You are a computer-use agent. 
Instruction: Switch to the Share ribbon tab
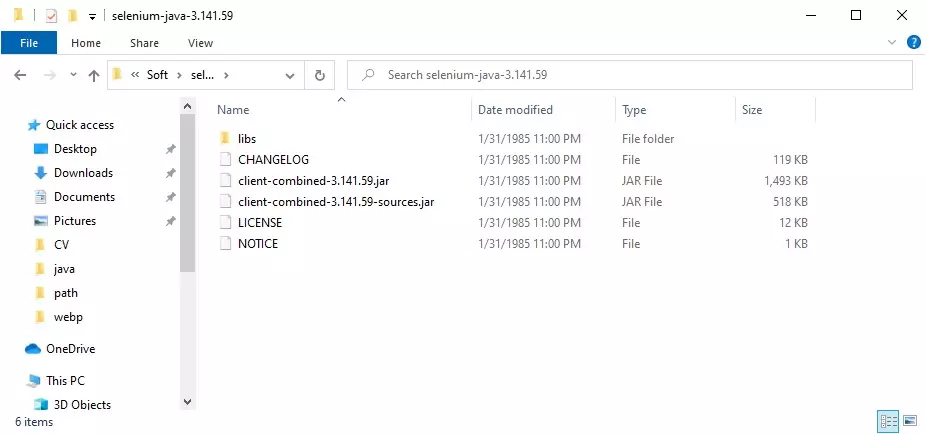pyautogui.click(x=144, y=43)
